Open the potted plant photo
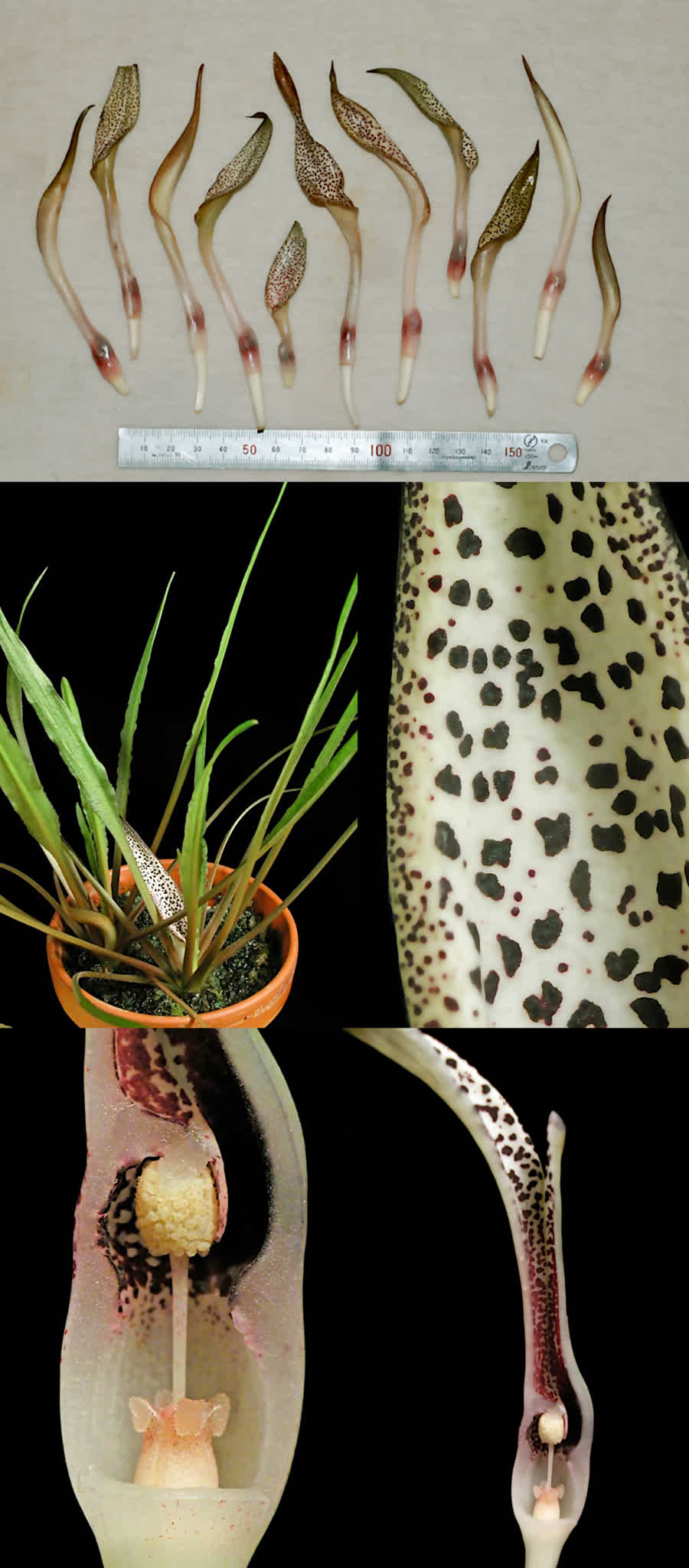 pyautogui.click(x=178, y=755)
